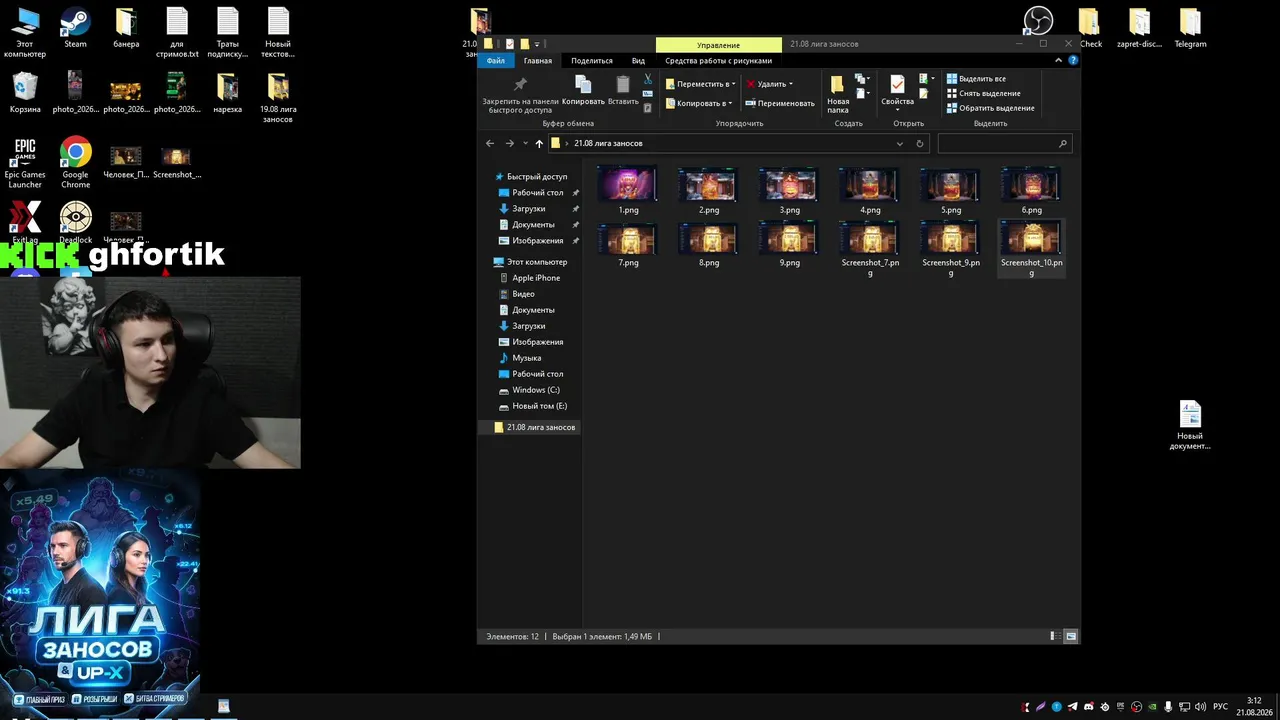The width and height of the screenshot is (1280, 720).
Task: Open the recent locations dropdown arrow
Action: click(525, 143)
